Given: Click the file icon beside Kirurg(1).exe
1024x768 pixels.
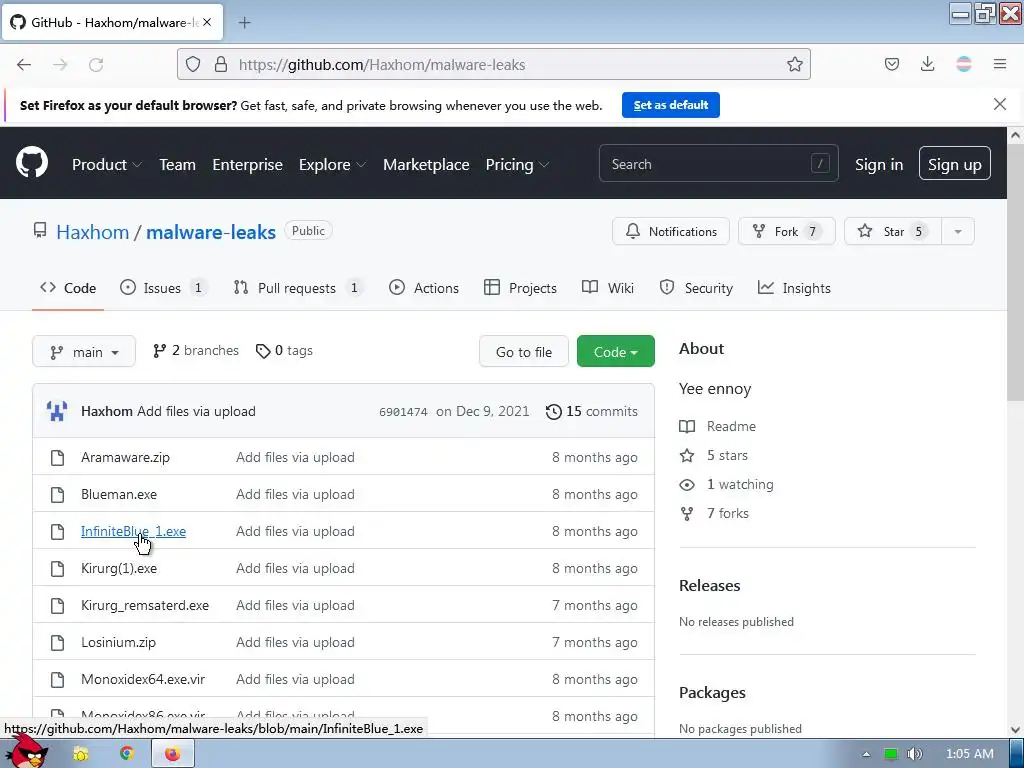Looking at the screenshot, I should 57,569.
